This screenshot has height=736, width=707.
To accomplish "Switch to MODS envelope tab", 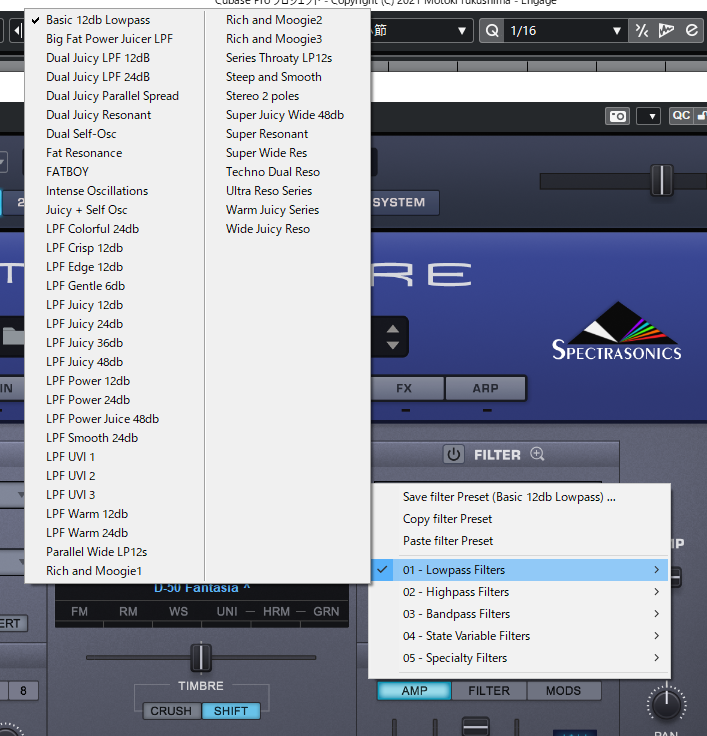I will [x=563, y=691].
